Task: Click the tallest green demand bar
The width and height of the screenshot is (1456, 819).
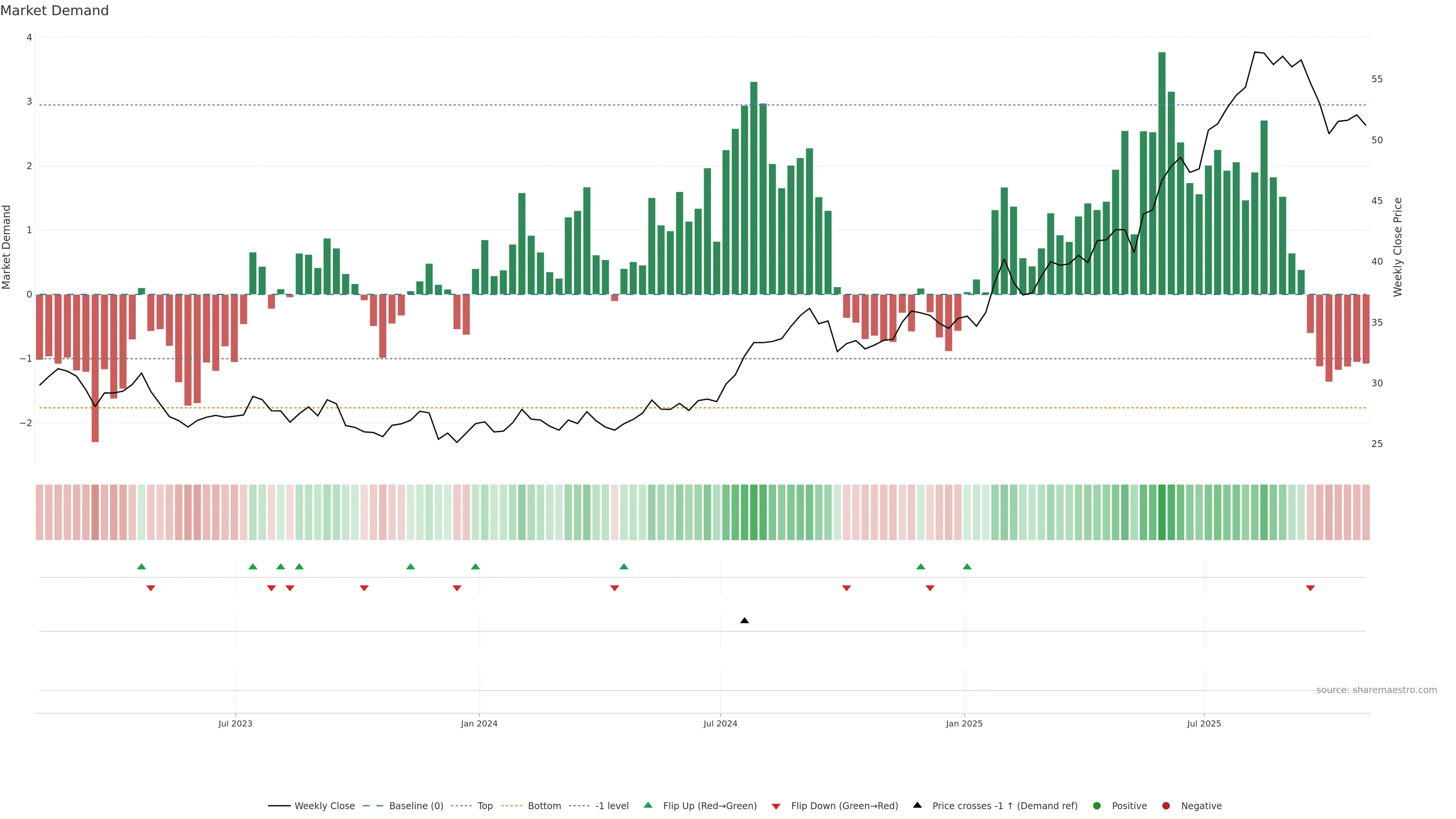Action: 1161,169
